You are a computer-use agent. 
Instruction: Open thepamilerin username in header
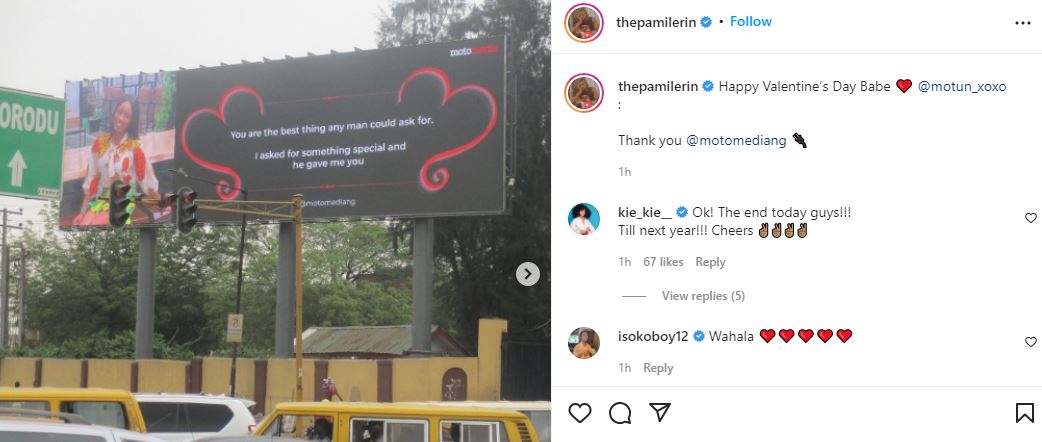pyautogui.click(x=656, y=22)
